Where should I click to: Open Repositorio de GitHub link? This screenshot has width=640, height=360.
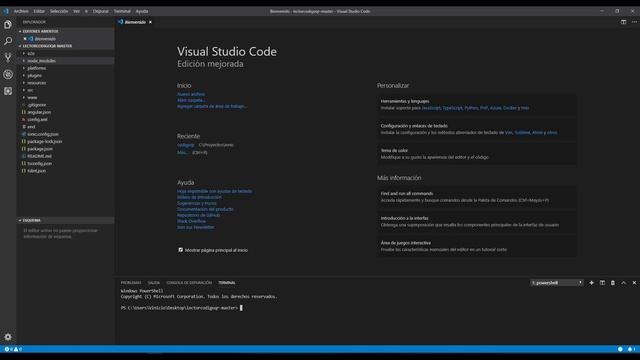tap(198, 215)
